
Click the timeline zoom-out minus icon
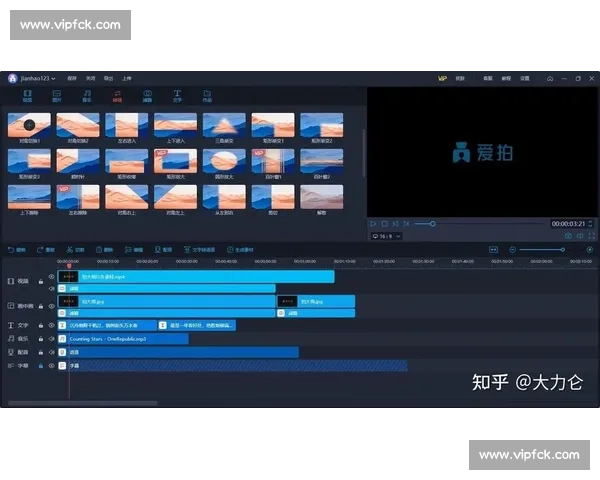click(512, 250)
